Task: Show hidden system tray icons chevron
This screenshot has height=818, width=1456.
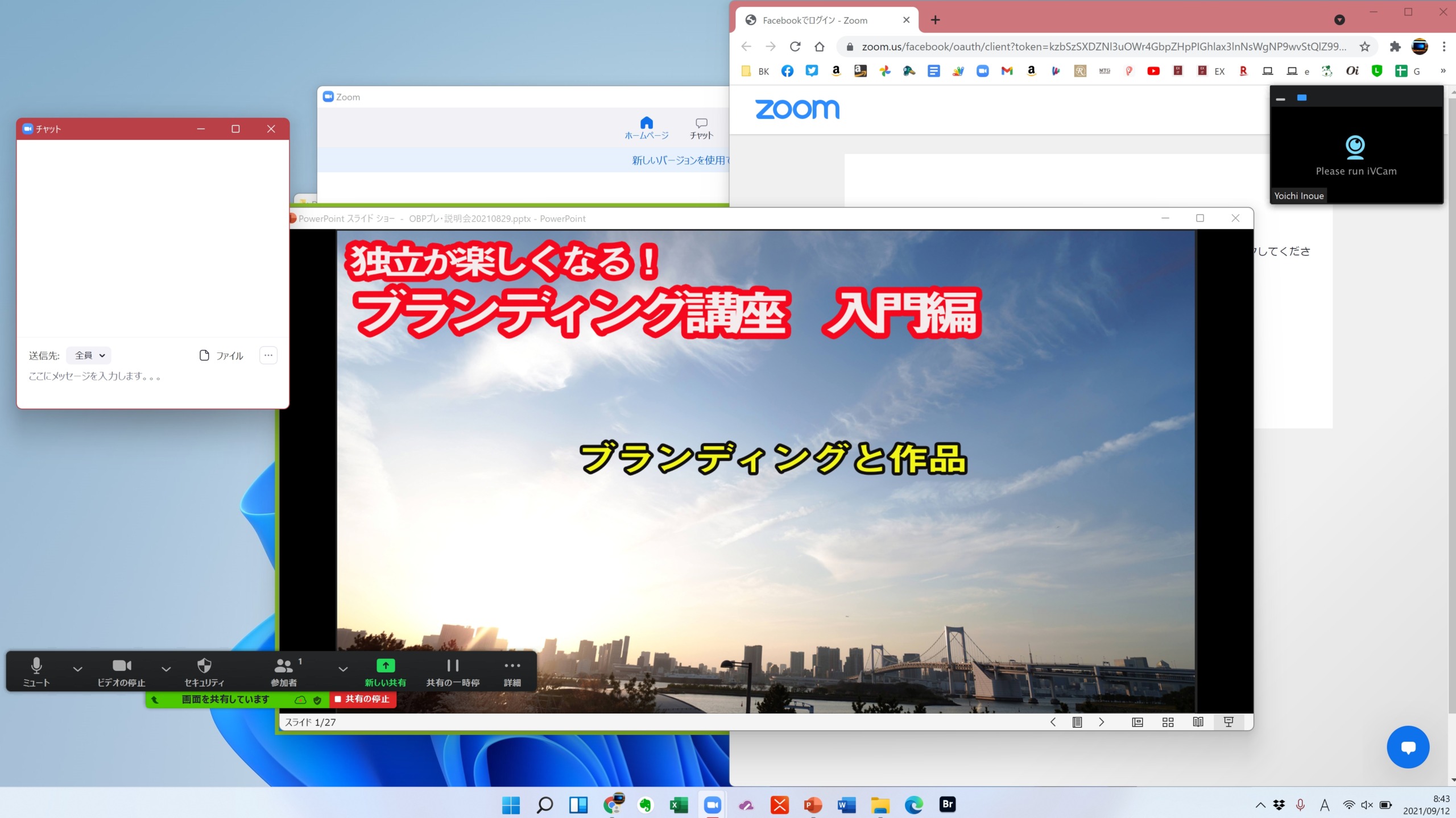Action: (1260, 804)
